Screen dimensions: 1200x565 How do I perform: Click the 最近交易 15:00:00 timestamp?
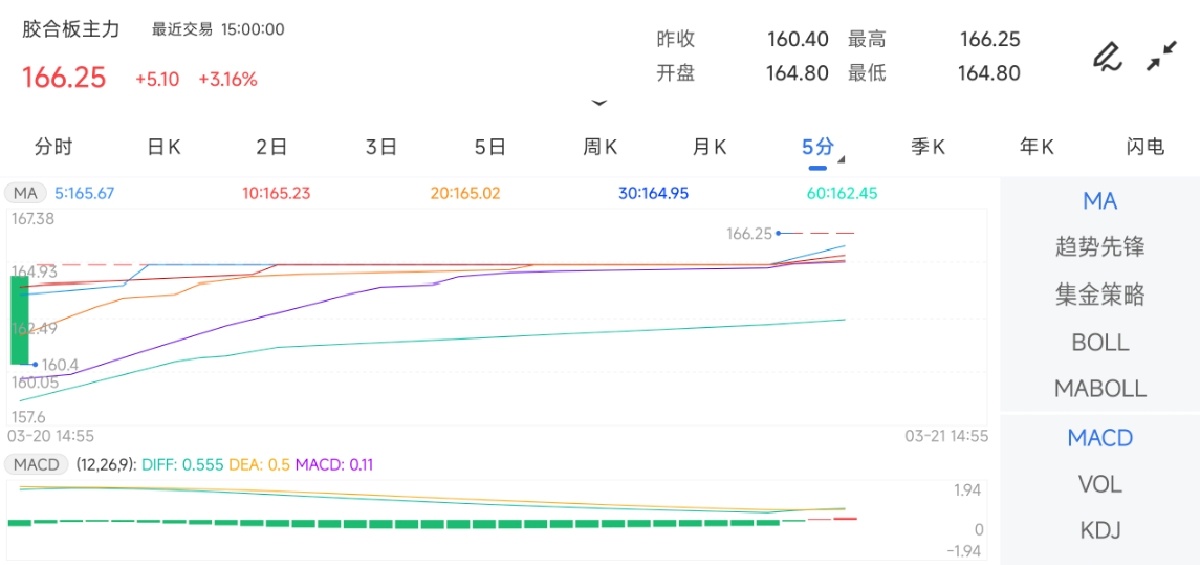coord(218,30)
